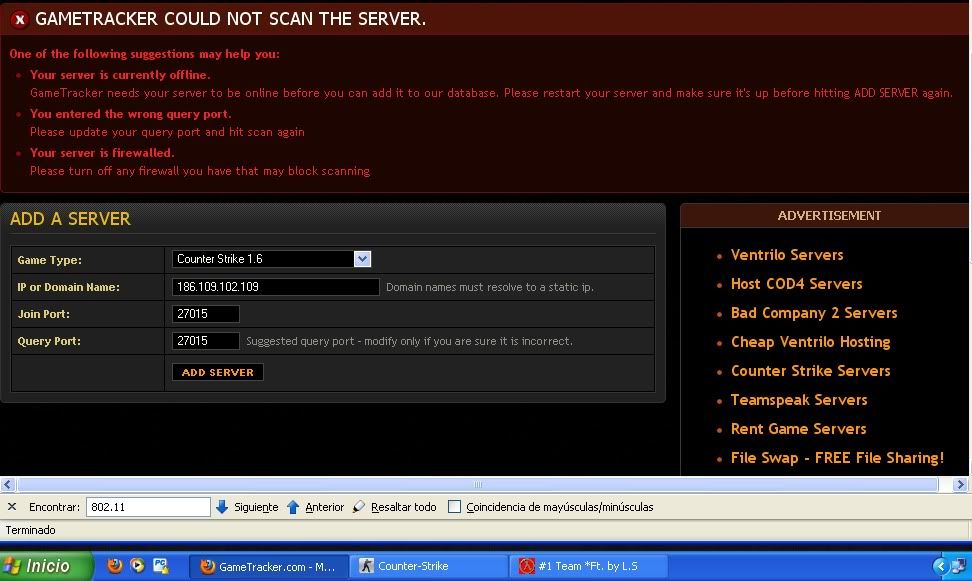Go to Counter Strike Servers link
972x581 pixels.
(x=810, y=371)
